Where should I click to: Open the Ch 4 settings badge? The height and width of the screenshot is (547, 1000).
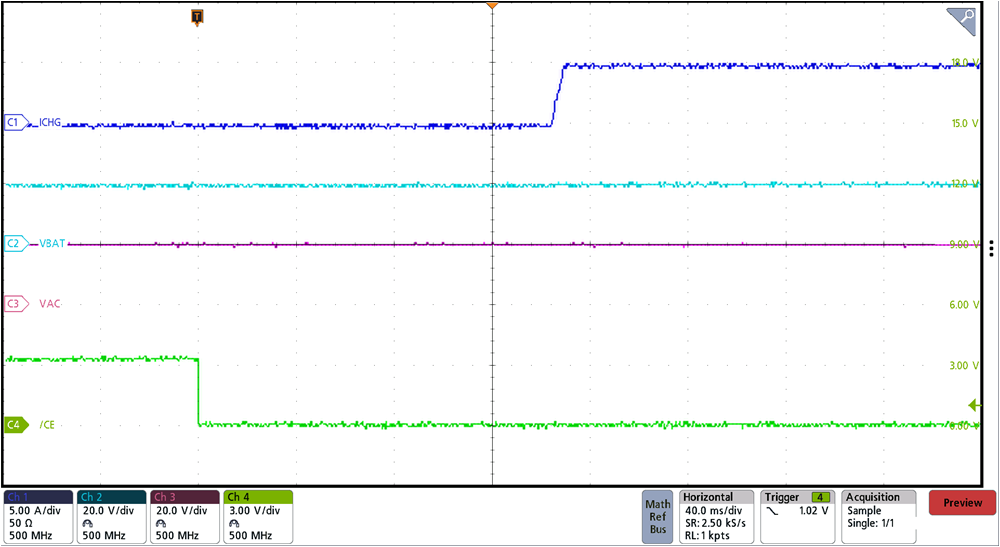(257, 516)
